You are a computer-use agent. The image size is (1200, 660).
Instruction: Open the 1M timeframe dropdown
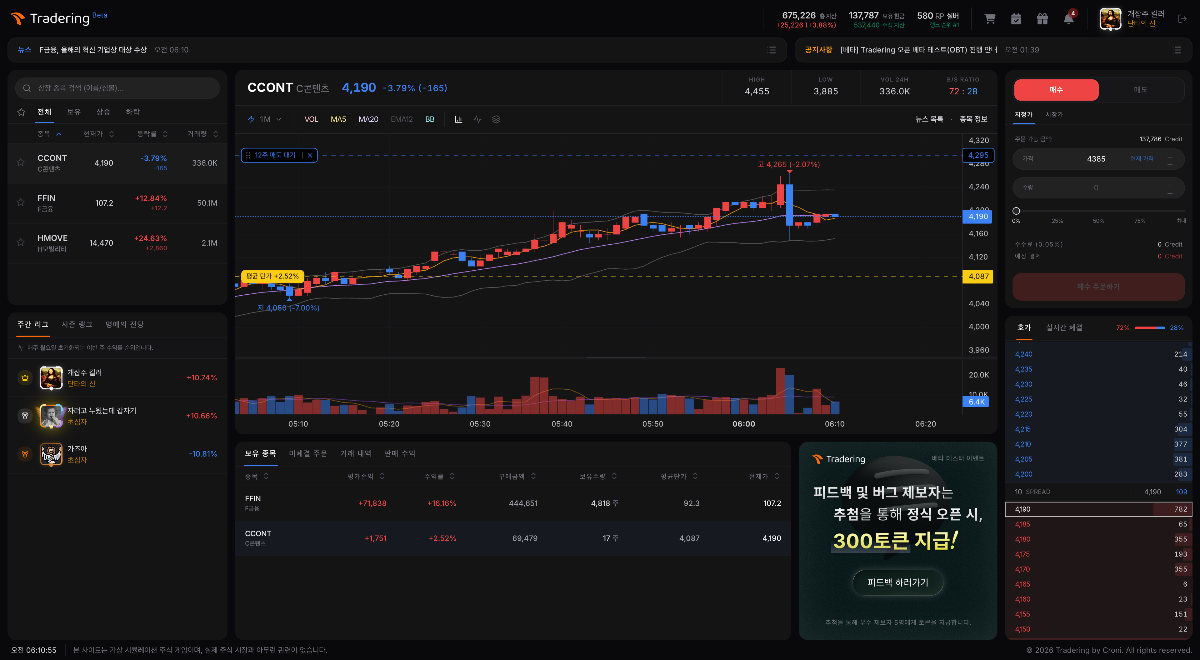(x=264, y=119)
